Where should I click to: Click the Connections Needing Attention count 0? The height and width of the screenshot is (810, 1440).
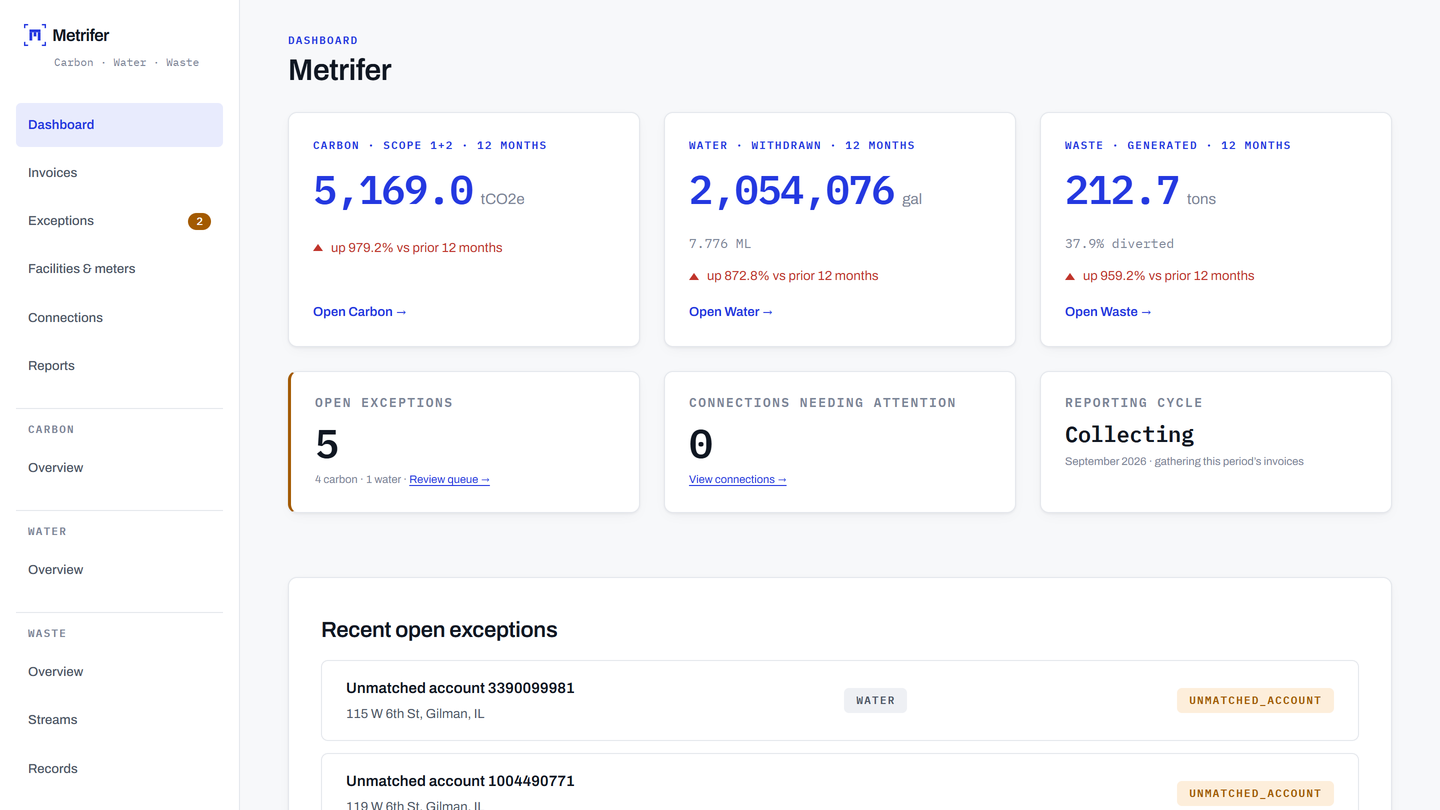click(701, 445)
